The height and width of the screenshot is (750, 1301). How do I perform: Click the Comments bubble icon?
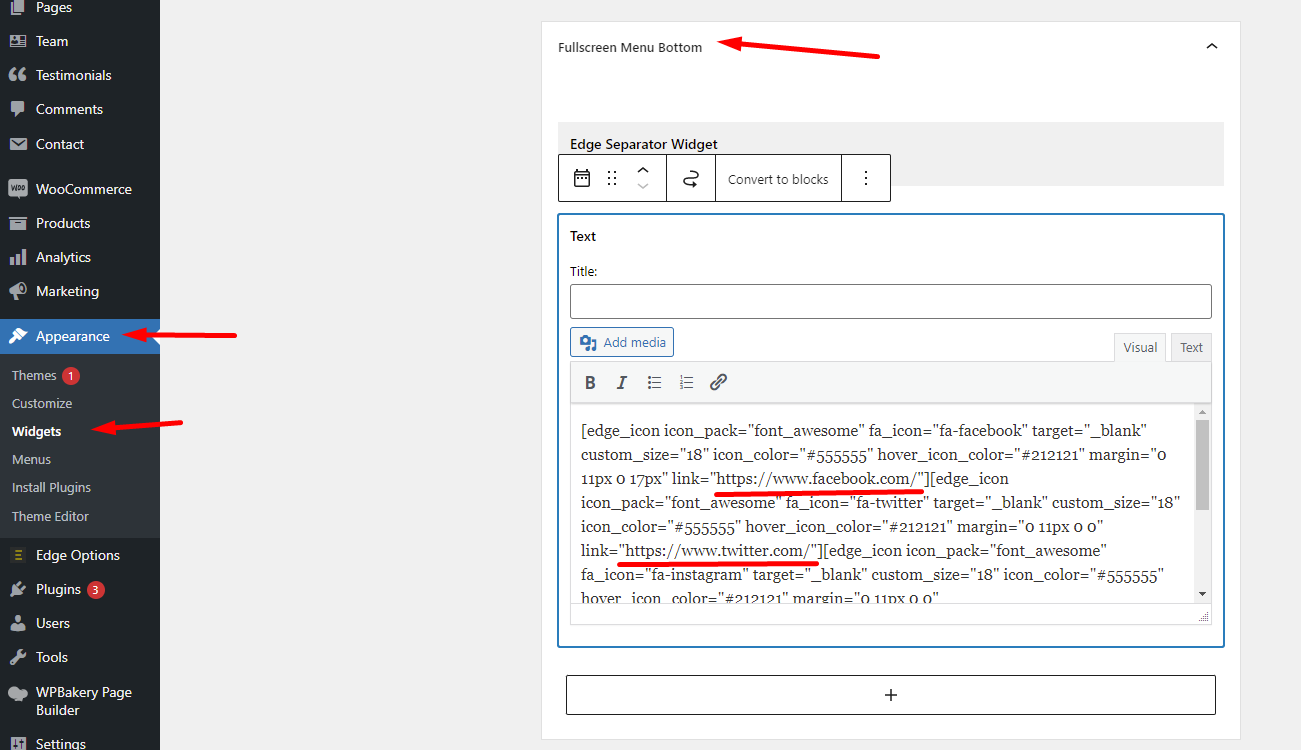(x=18, y=109)
